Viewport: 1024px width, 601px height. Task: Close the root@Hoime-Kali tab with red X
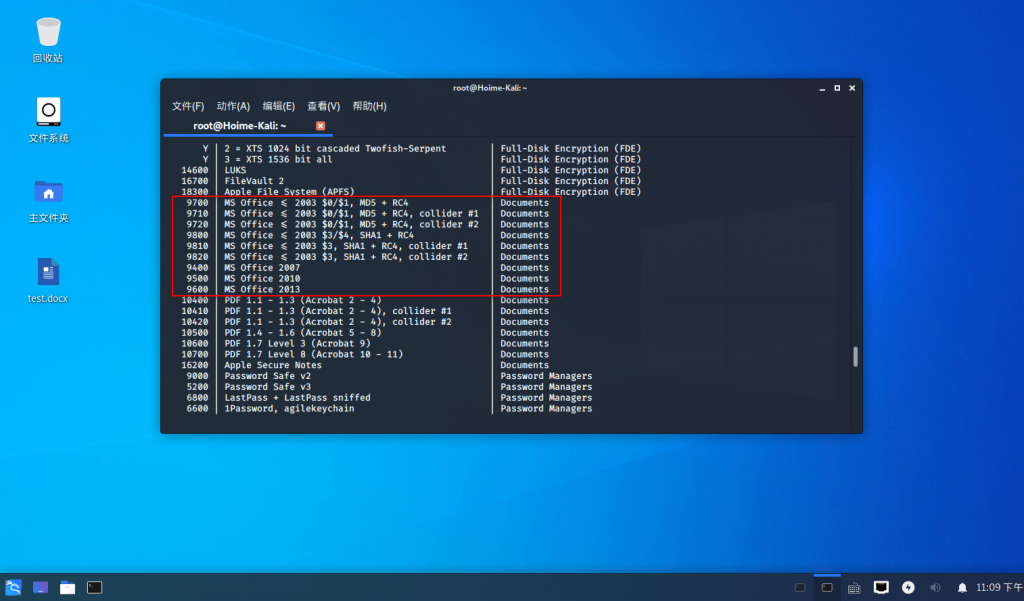pos(321,125)
